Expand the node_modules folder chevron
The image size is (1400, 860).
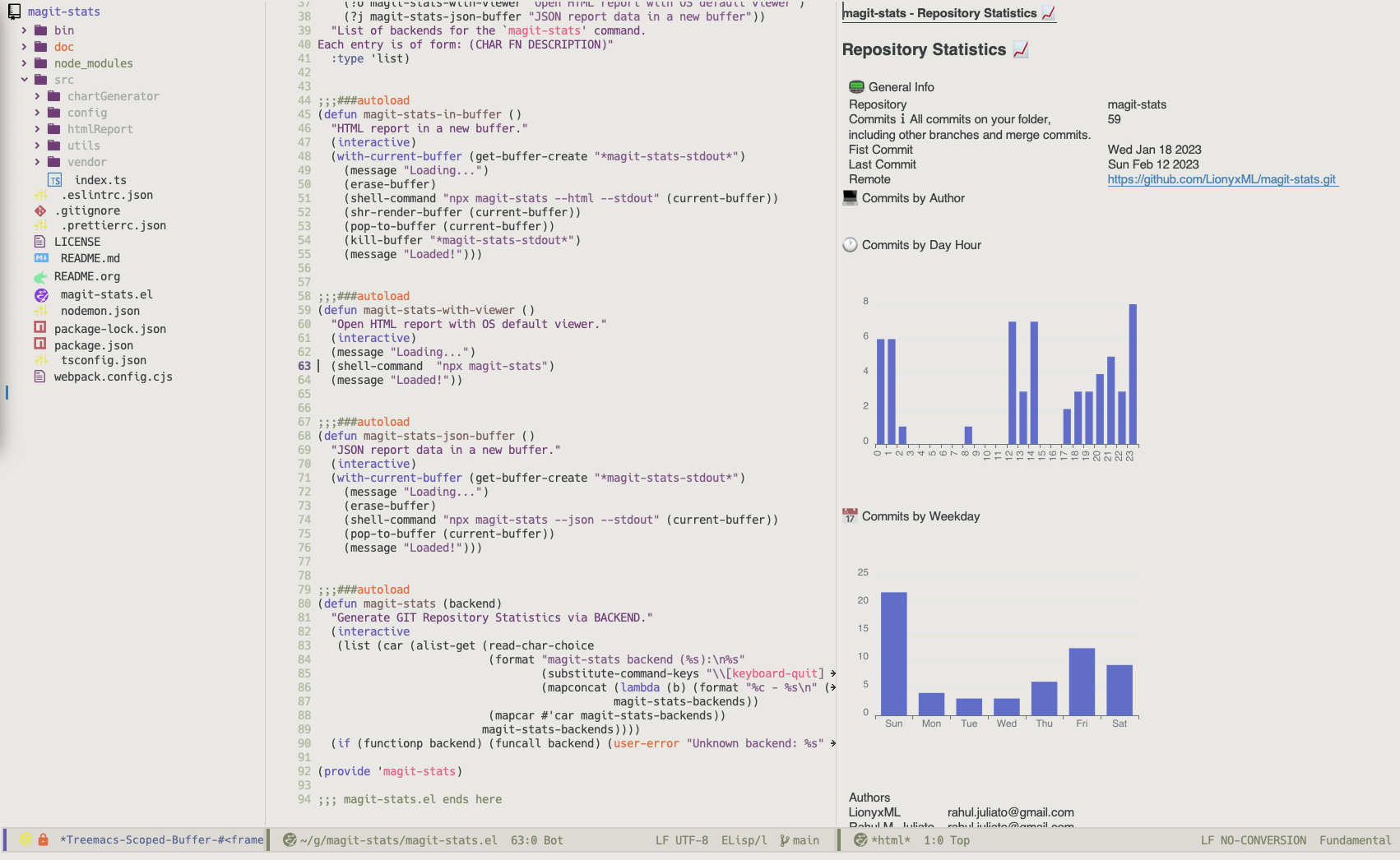[x=24, y=63]
